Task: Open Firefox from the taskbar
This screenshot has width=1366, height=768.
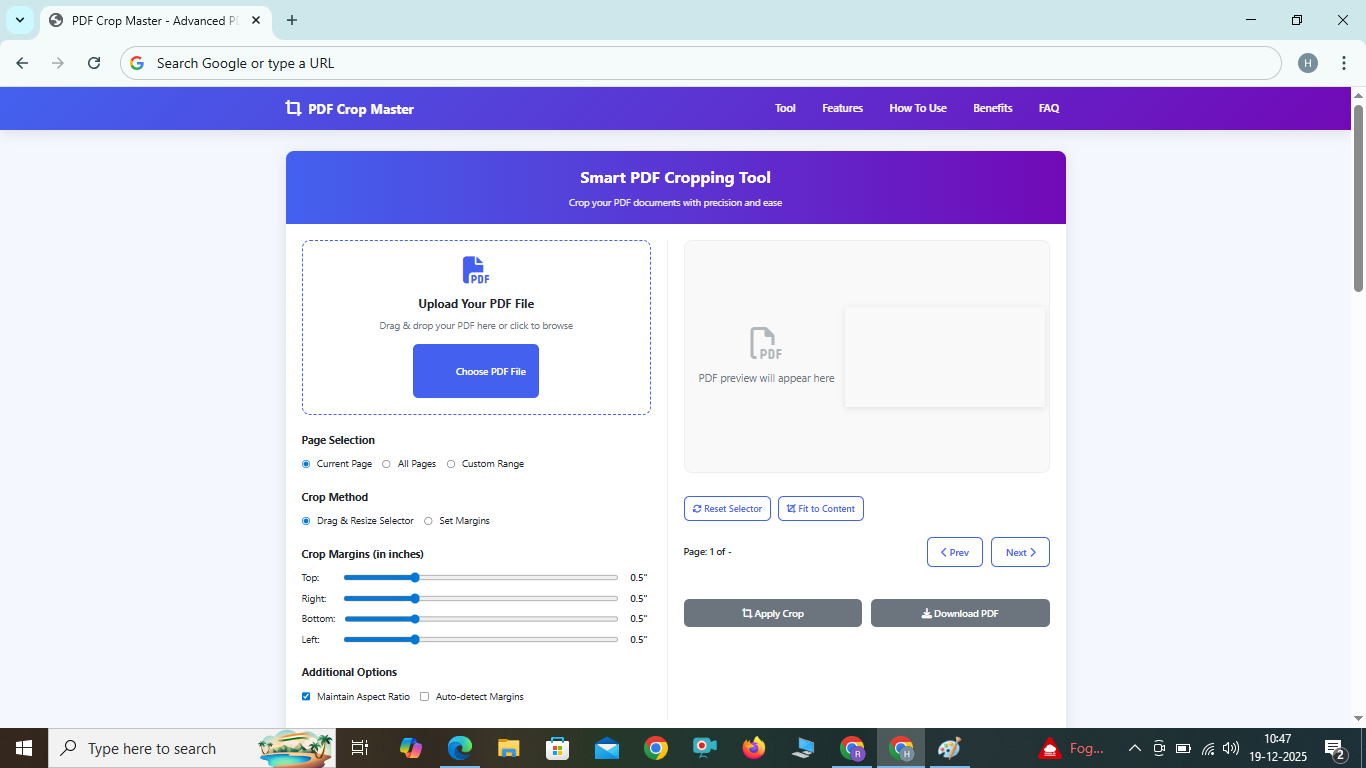Action: coord(753,747)
